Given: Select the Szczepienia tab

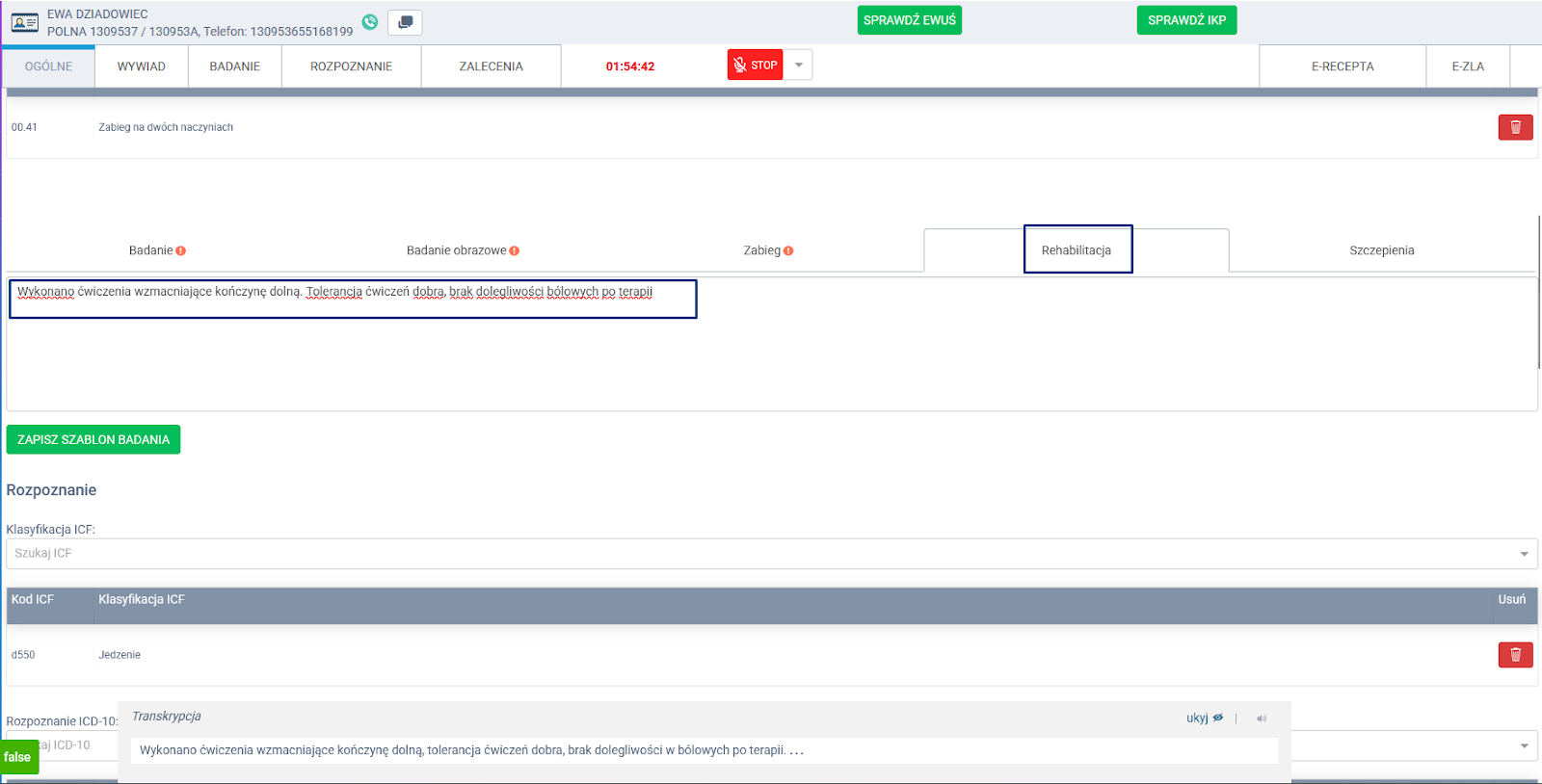Looking at the screenshot, I should point(1381,250).
